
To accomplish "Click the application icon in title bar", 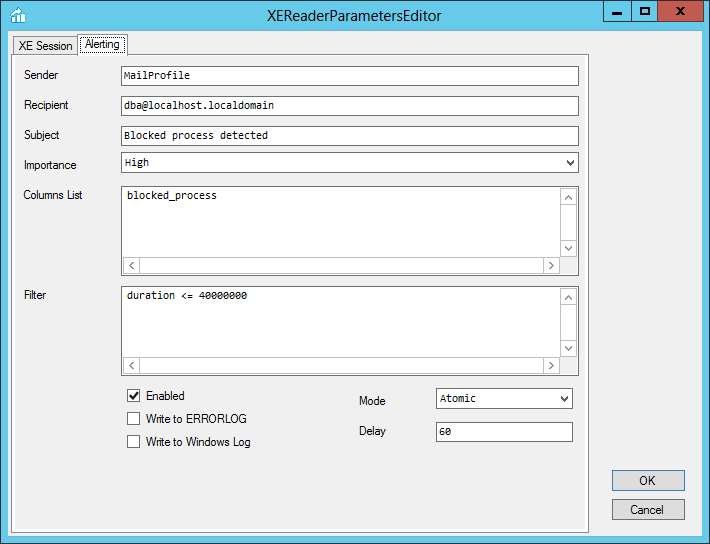I will (18, 15).
